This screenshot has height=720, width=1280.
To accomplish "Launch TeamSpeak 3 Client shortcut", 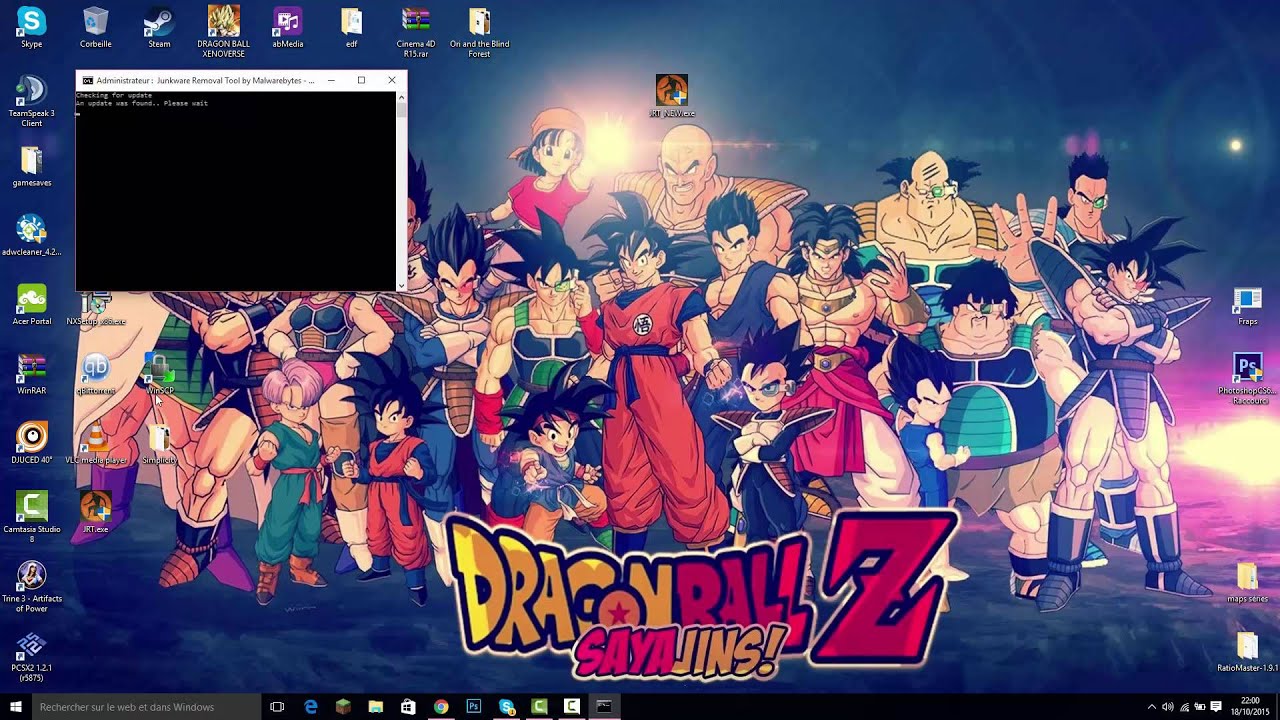I will 31,101.
